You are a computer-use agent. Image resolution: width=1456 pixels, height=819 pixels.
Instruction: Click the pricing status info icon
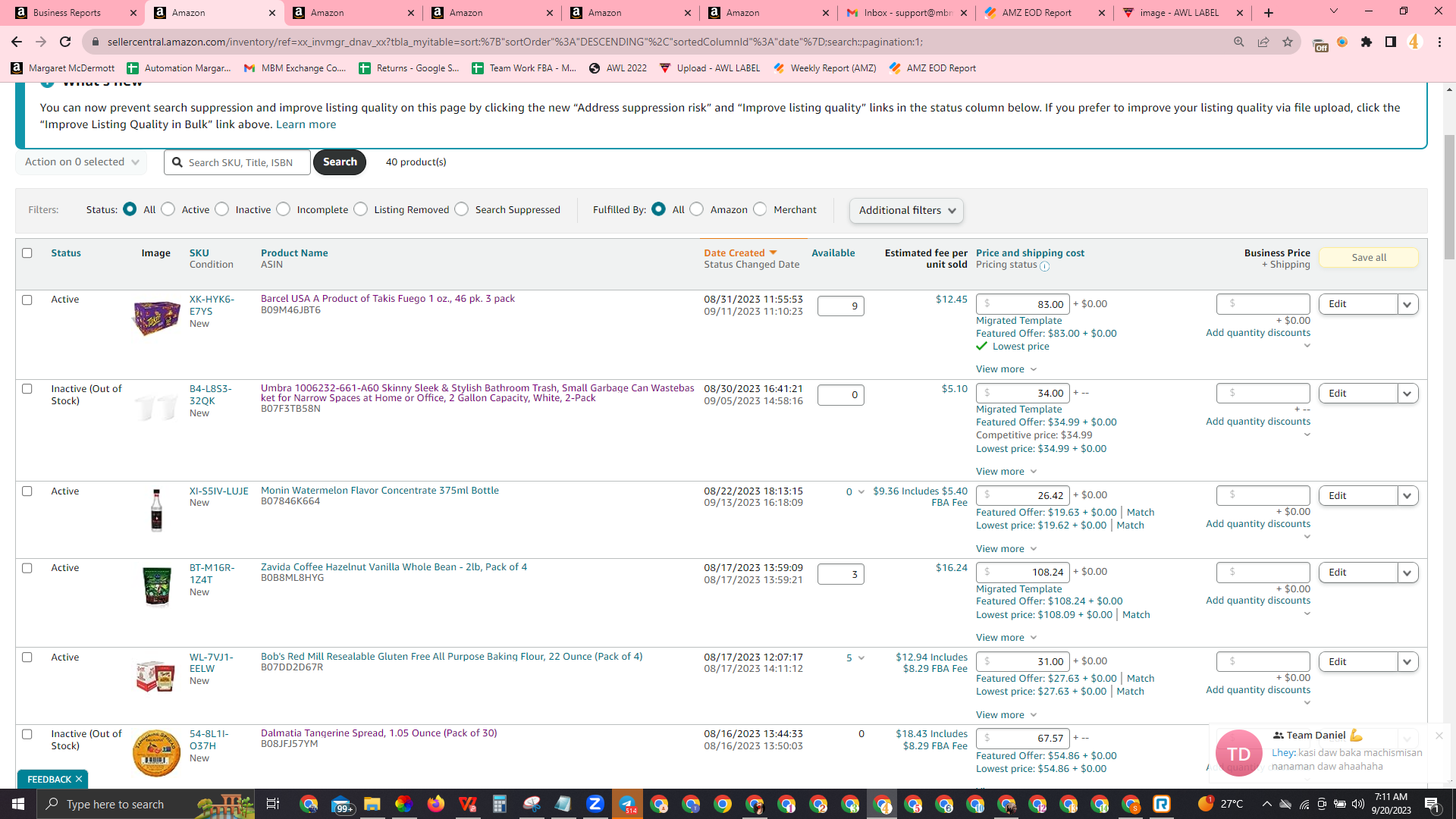pos(1045,266)
